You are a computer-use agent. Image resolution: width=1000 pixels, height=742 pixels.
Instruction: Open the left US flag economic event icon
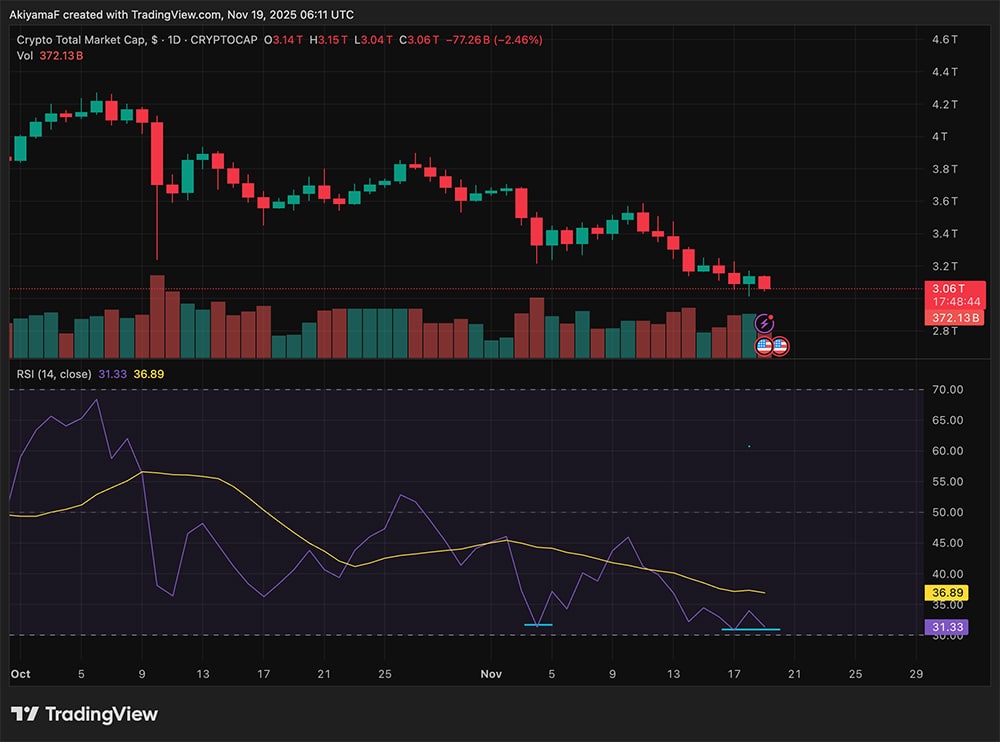(765, 346)
